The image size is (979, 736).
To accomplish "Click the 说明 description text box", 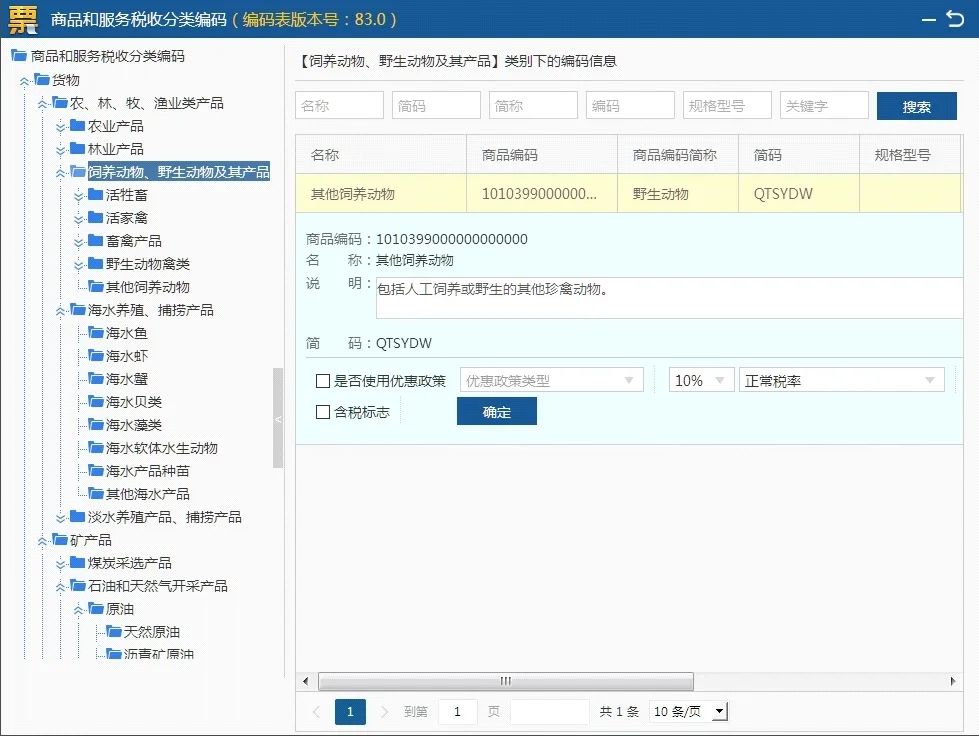I will tap(669, 298).
